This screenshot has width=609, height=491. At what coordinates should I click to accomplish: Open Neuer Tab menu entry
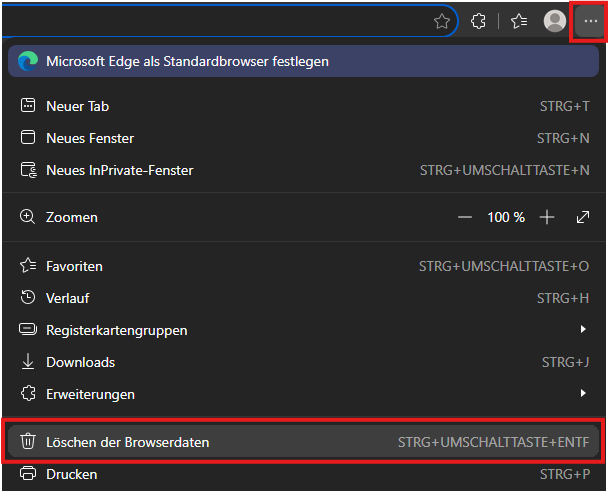304,106
